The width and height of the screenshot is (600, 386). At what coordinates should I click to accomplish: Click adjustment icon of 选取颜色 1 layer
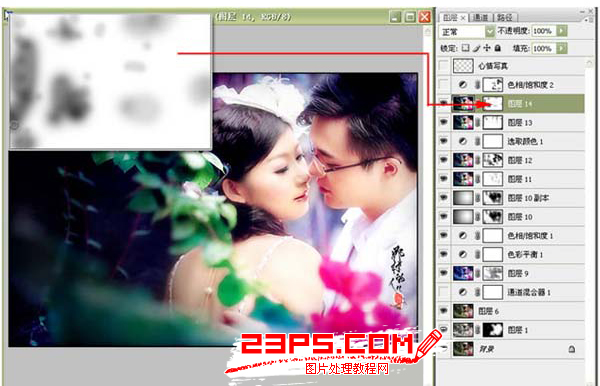pos(463,141)
